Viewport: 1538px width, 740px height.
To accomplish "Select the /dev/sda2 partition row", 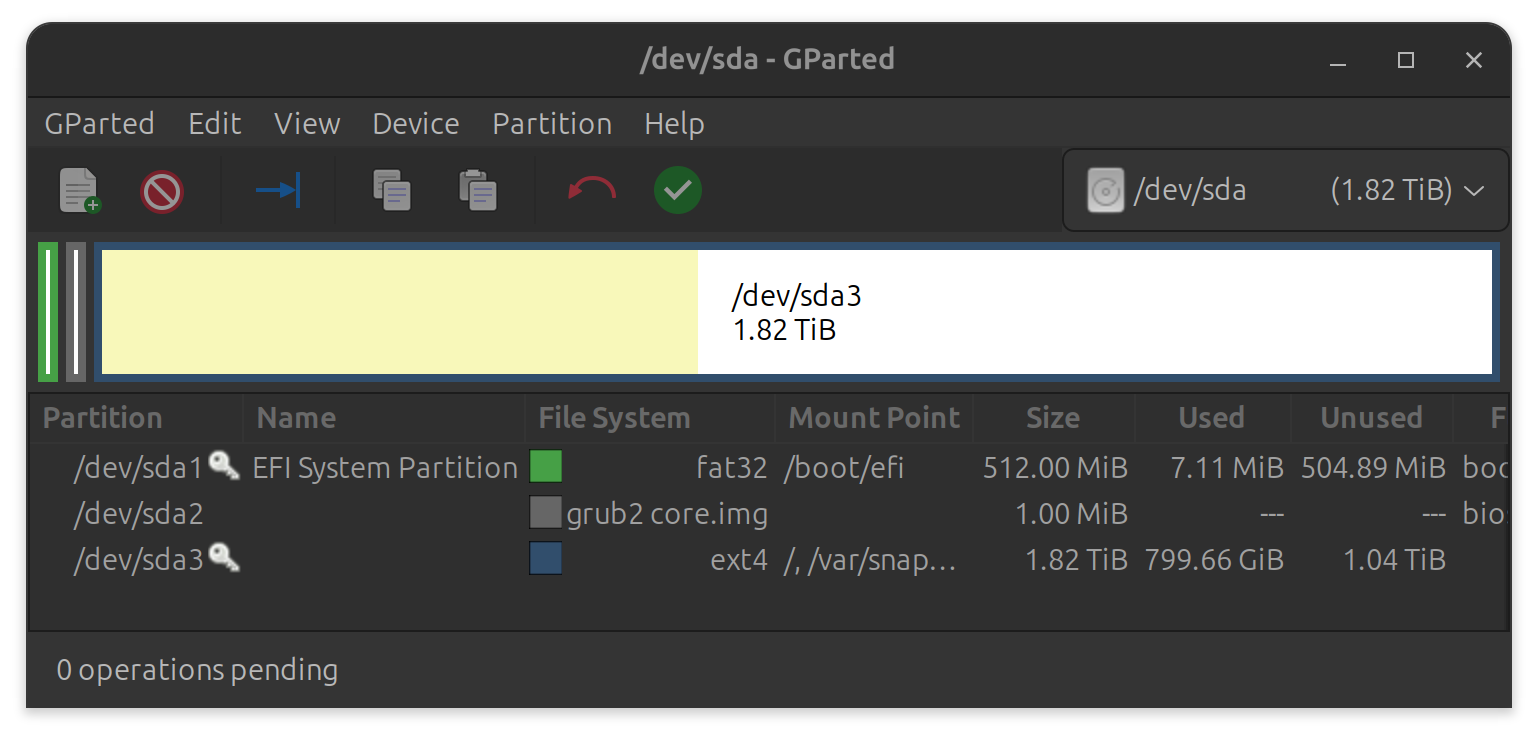I will click(768, 514).
